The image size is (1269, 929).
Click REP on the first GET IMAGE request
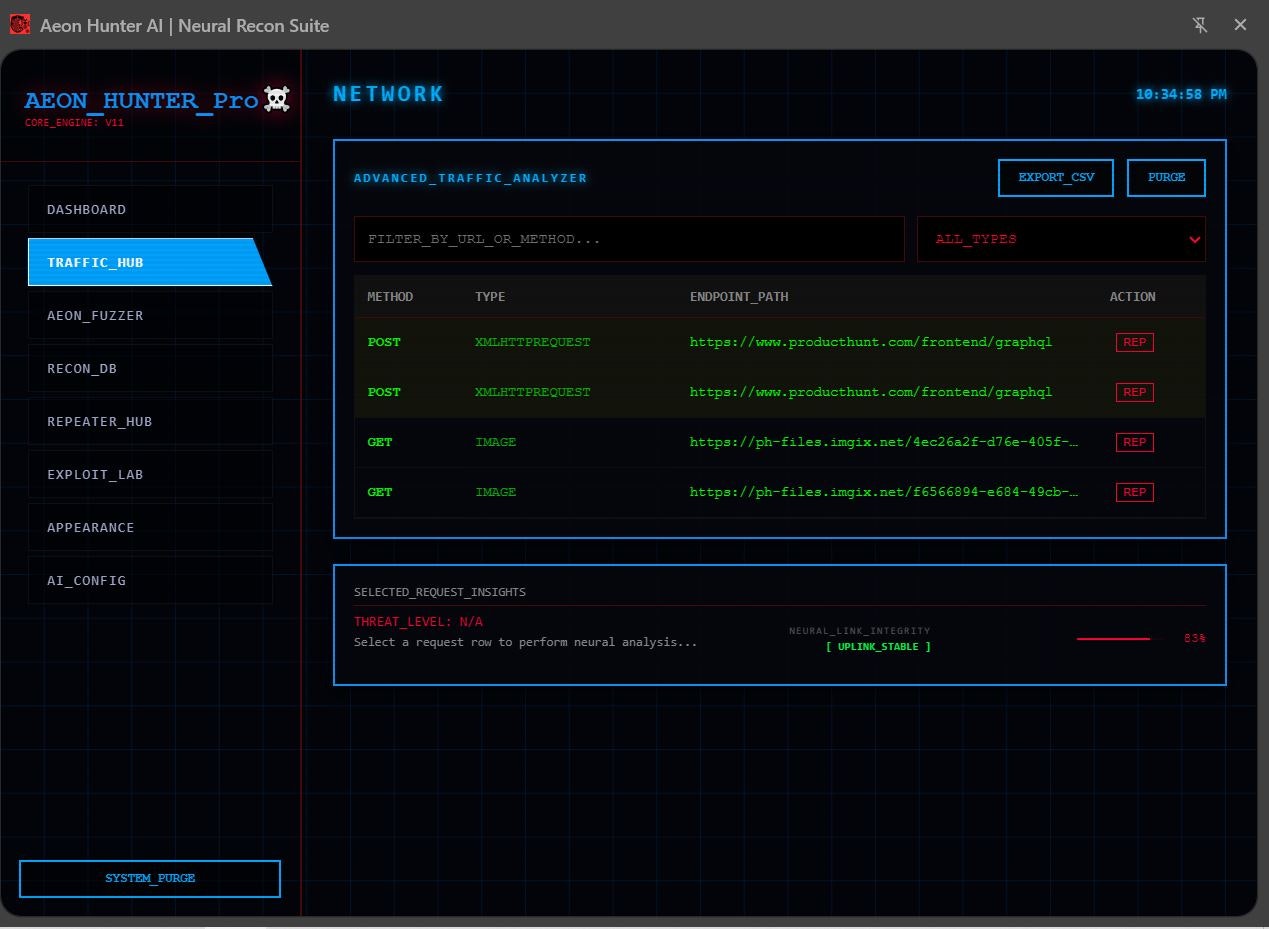(x=1134, y=441)
